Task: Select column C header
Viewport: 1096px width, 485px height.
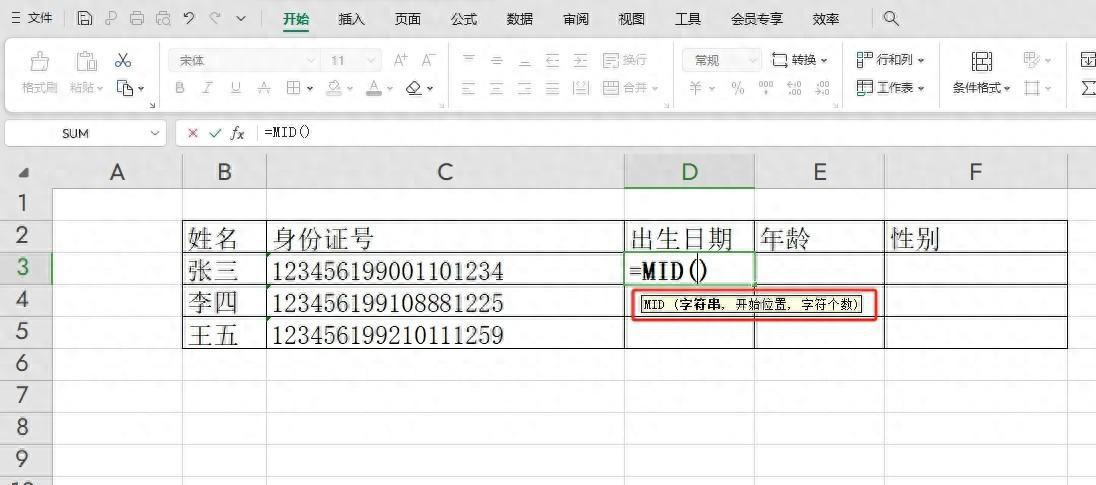Action: [445, 172]
